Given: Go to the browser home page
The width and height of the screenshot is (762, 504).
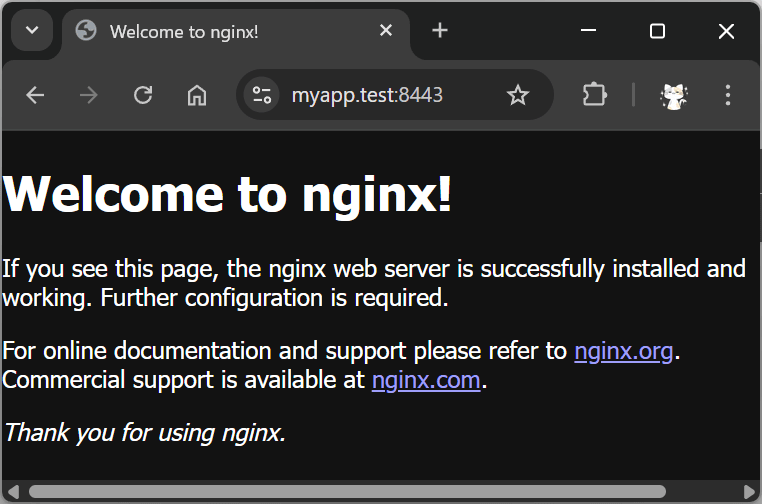Looking at the screenshot, I should pyautogui.click(x=197, y=95).
